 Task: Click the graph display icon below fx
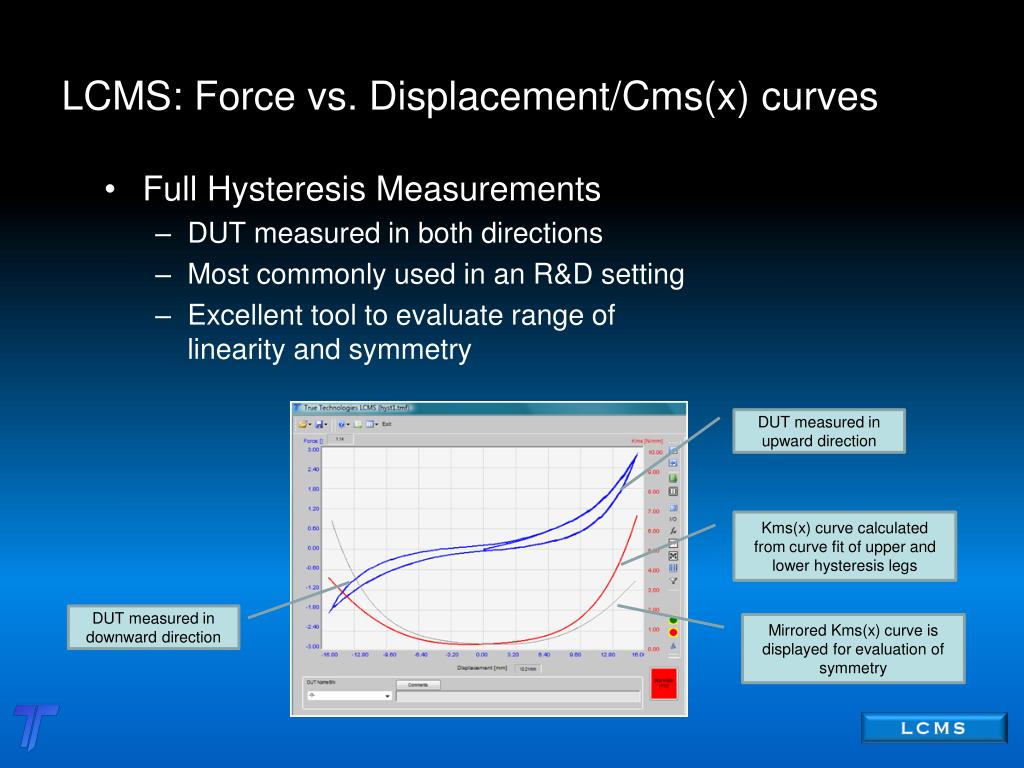673,543
